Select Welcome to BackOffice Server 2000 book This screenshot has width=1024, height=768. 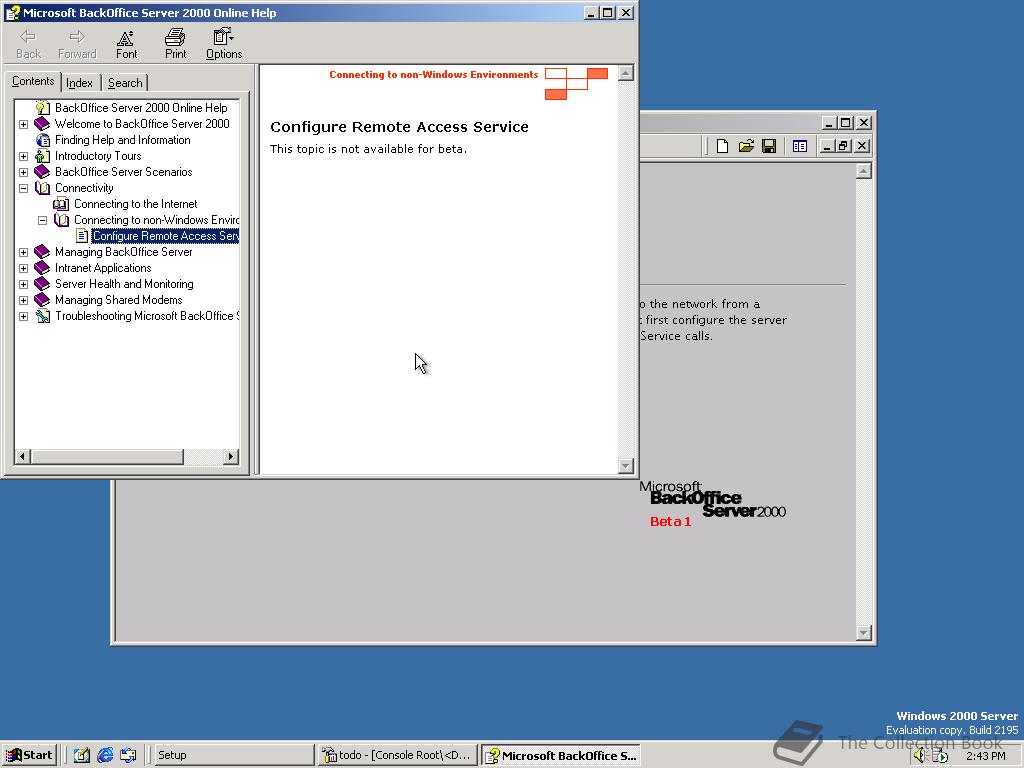142,123
